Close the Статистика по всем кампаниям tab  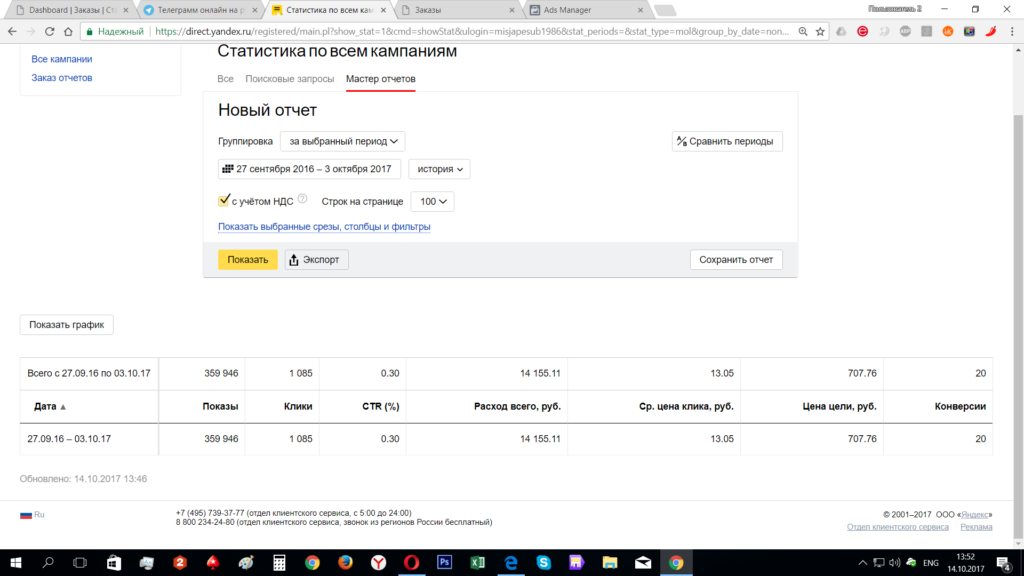click(383, 10)
